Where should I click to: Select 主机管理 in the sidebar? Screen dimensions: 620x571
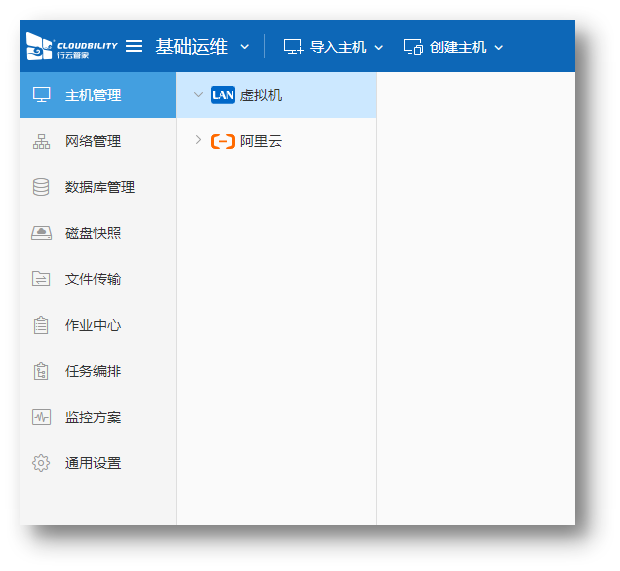point(98,95)
